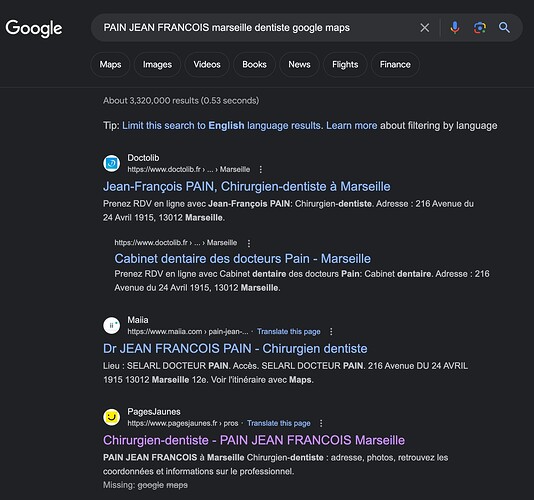Open Jean-François PAIN, Chirurgien-dentiste à Marseille result
Image resolution: width=534 pixels, height=500 pixels.
(x=247, y=187)
